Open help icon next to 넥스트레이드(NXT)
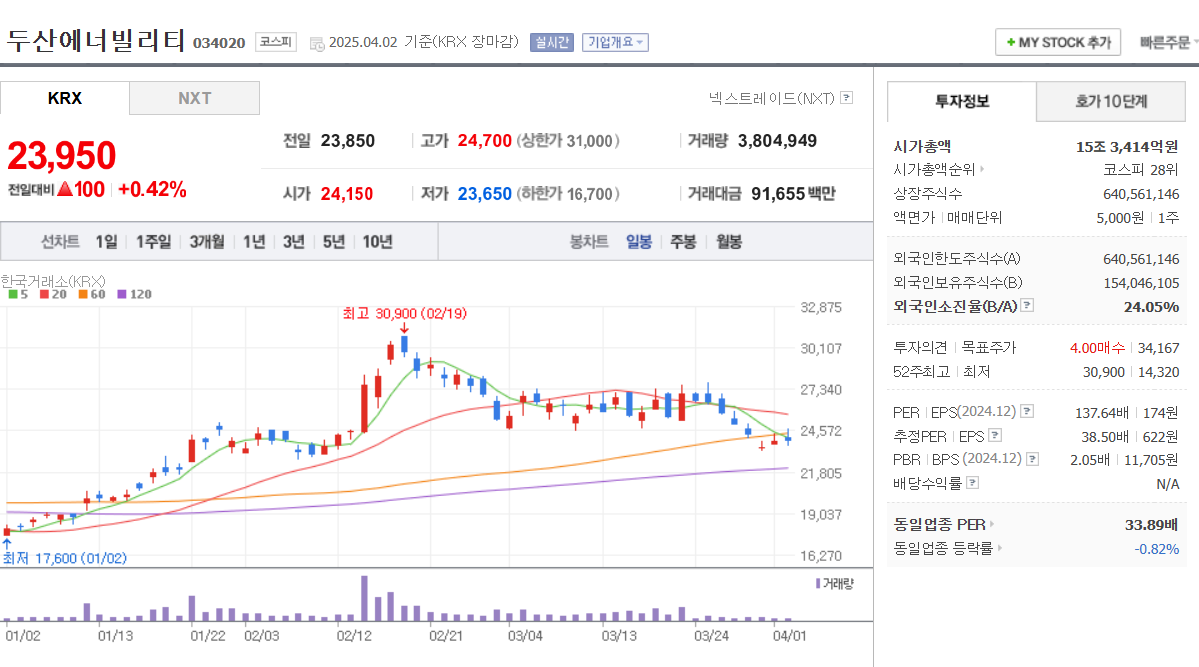The height and width of the screenshot is (667, 1199). coord(846,97)
